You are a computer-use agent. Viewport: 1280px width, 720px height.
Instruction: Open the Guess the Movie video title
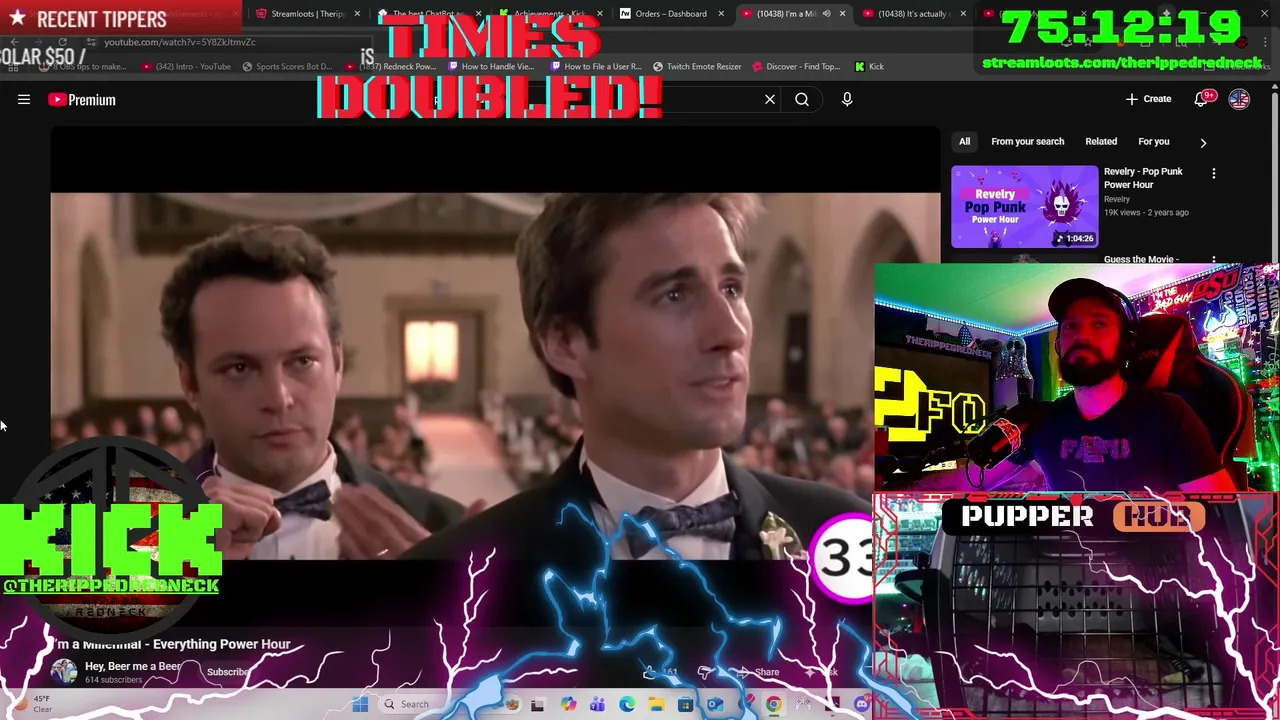1141,260
